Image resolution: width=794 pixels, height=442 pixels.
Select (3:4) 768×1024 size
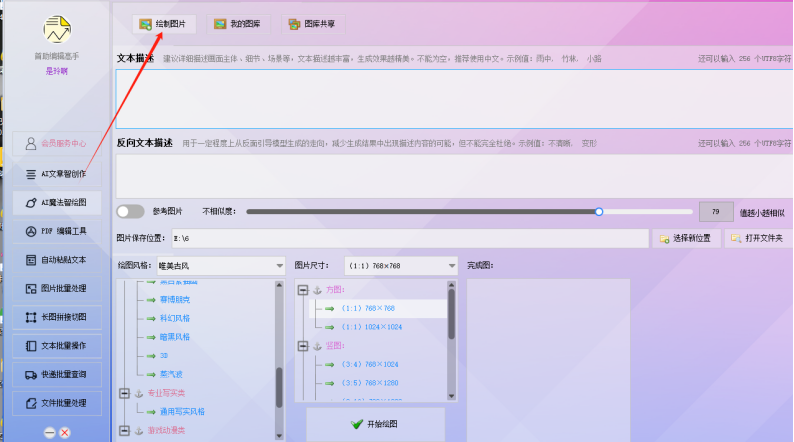click(x=371, y=365)
